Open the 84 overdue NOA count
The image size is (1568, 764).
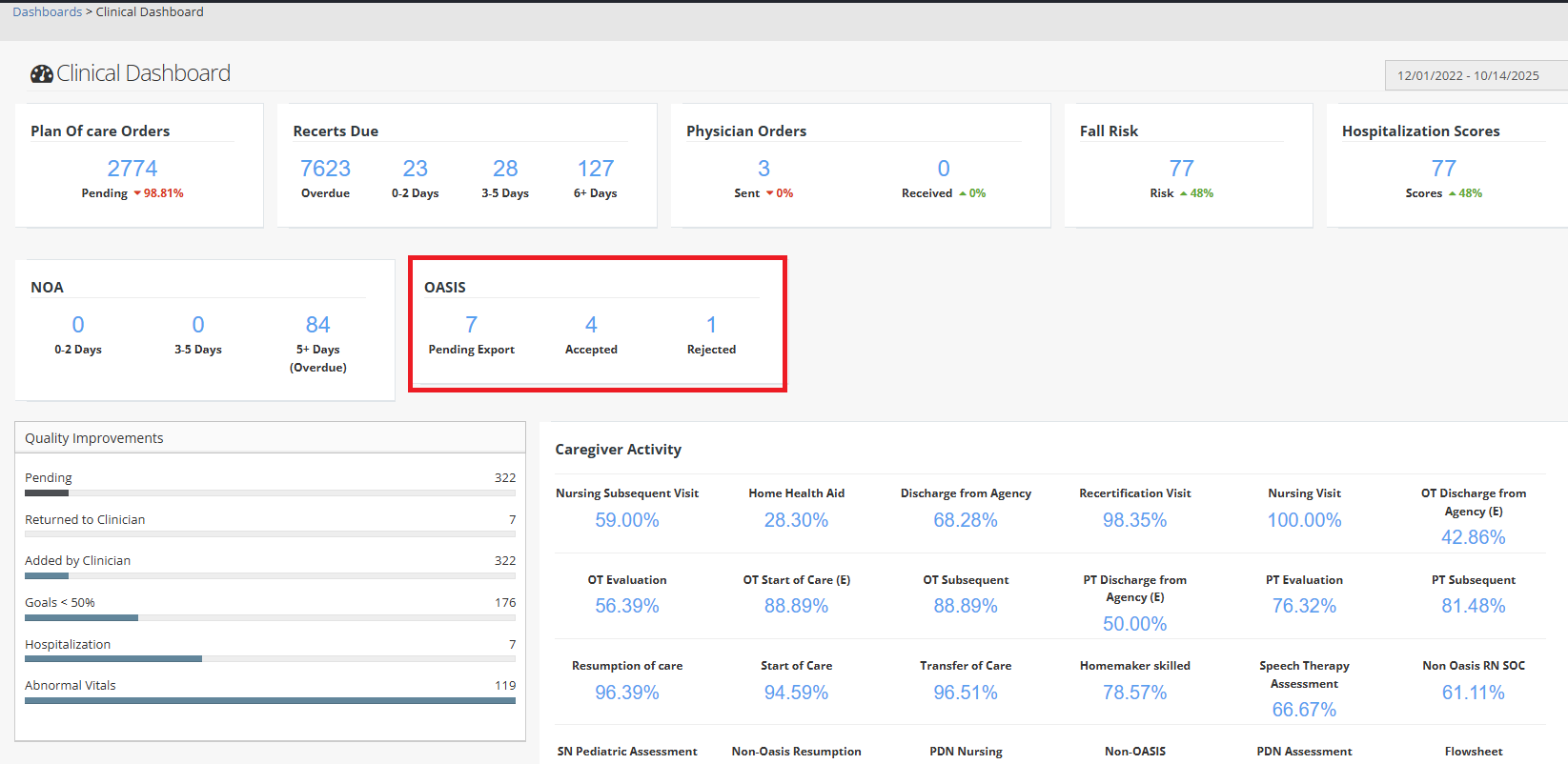tap(317, 325)
